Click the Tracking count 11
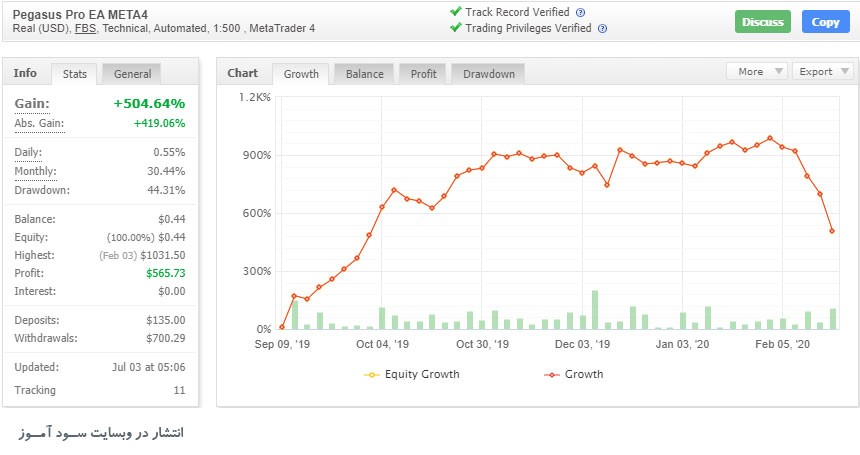This screenshot has width=860, height=455. [x=179, y=390]
